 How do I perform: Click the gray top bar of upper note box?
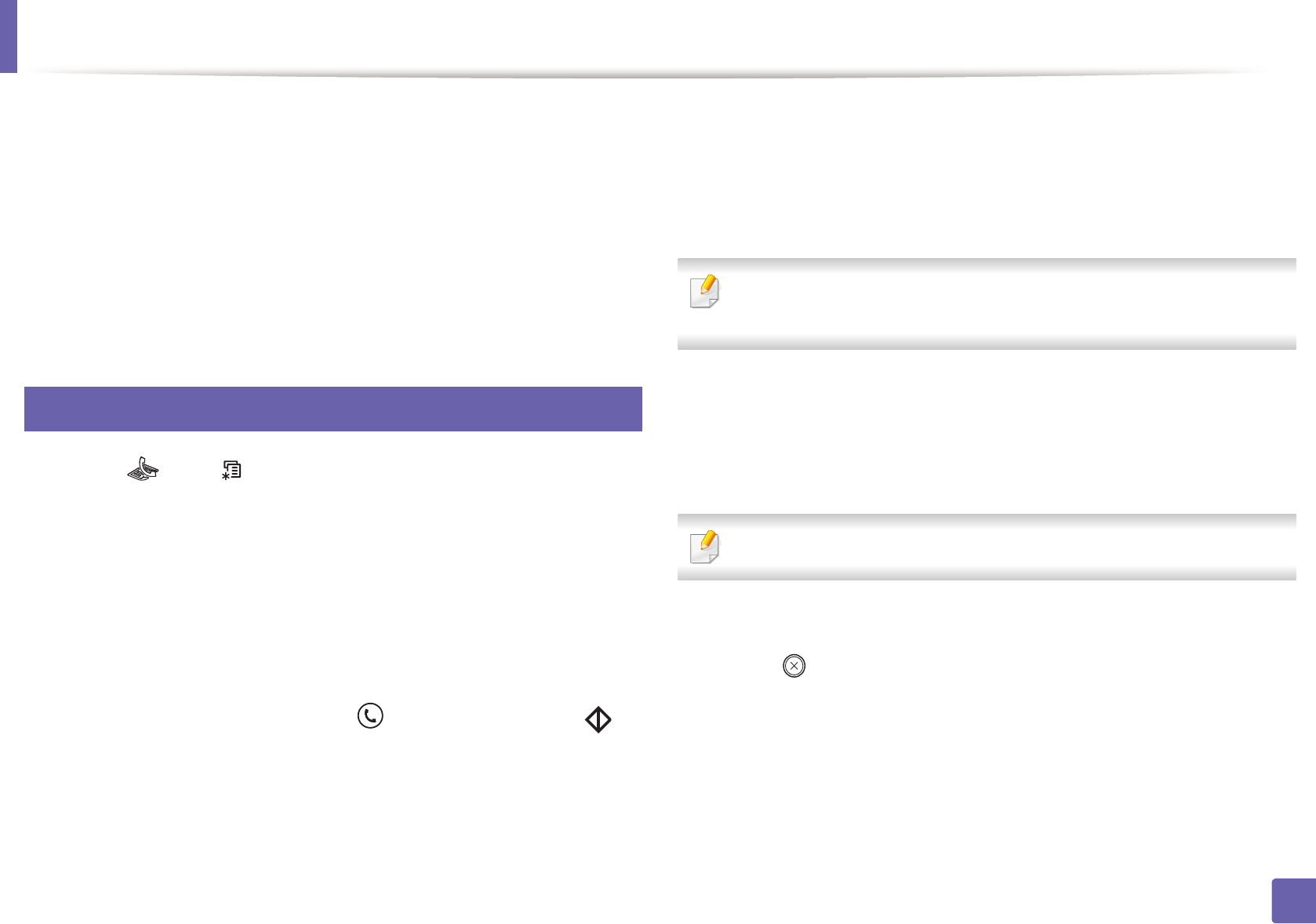(987, 265)
